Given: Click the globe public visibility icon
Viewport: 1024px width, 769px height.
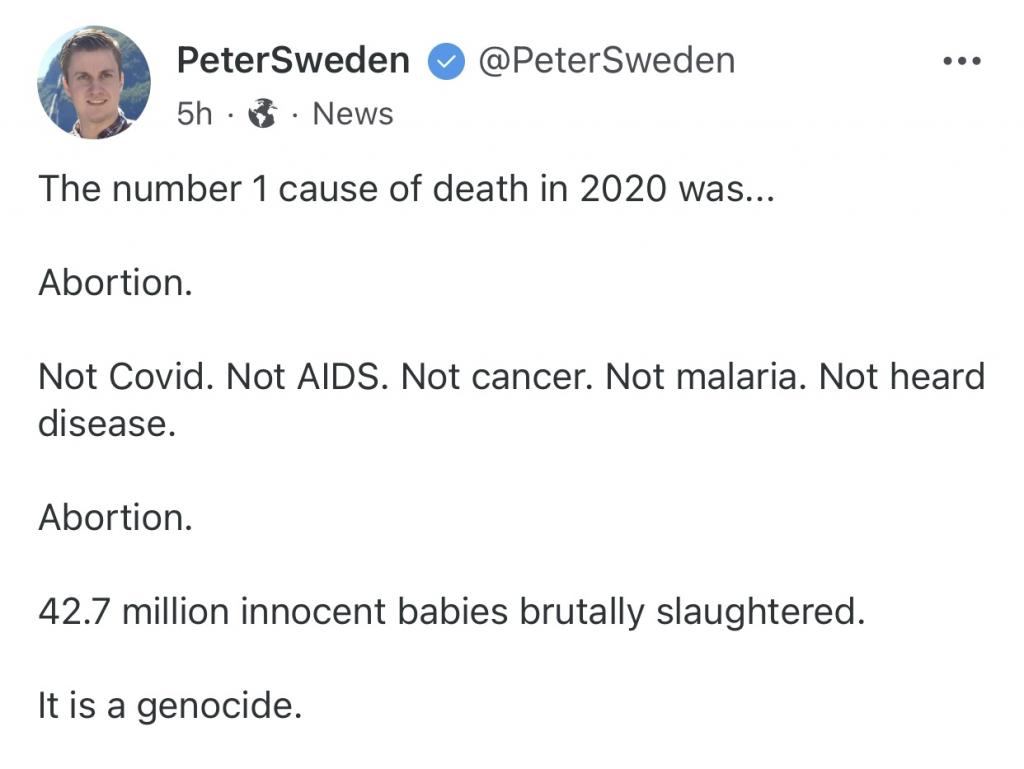Looking at the screenshot, I should (263, 115).
